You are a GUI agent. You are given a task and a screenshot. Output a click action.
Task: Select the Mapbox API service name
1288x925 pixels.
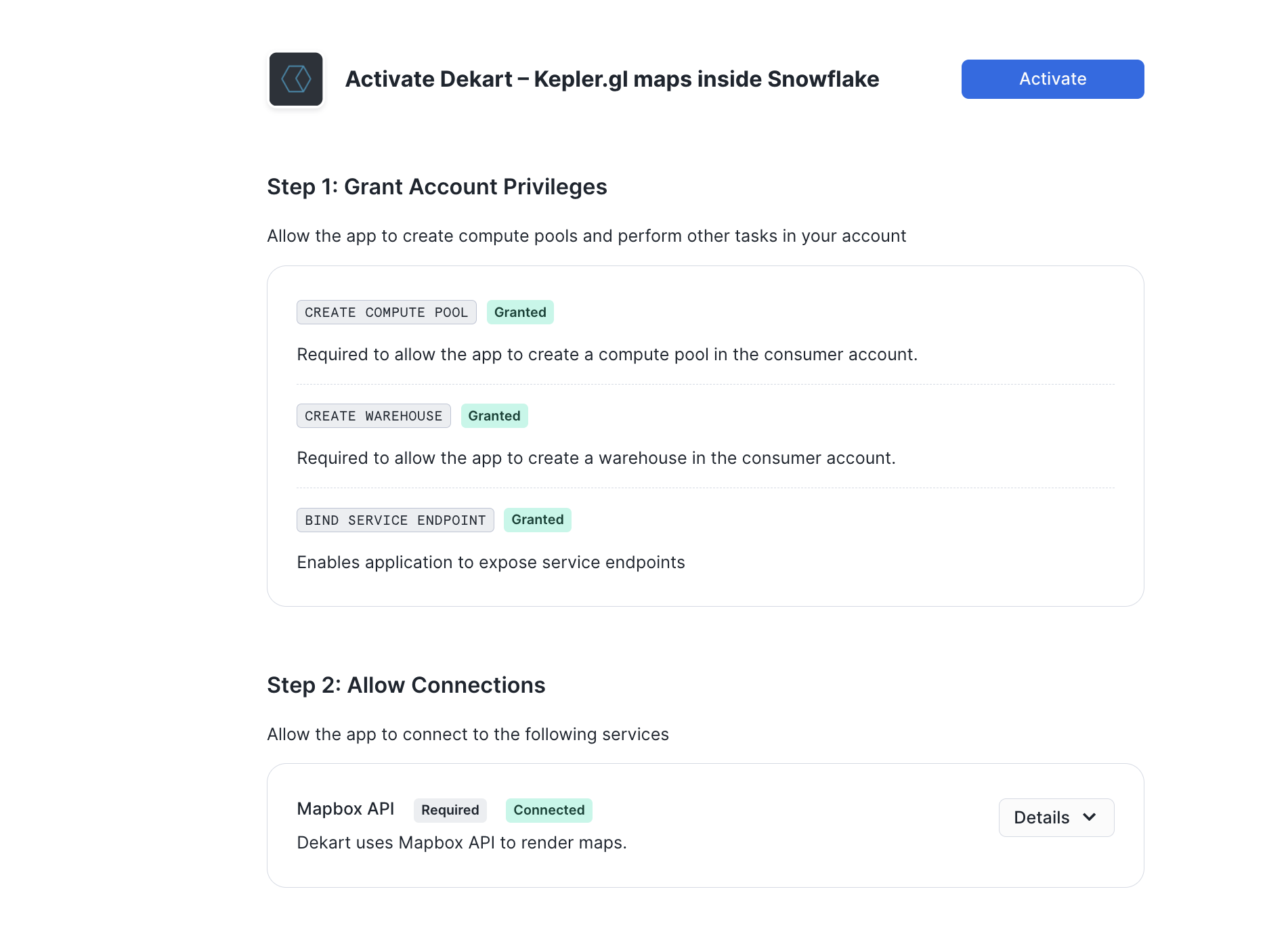(x=345, y=809)
